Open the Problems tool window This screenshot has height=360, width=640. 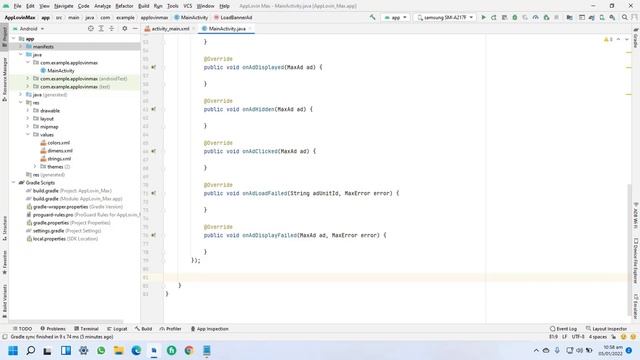pos(53,329)
